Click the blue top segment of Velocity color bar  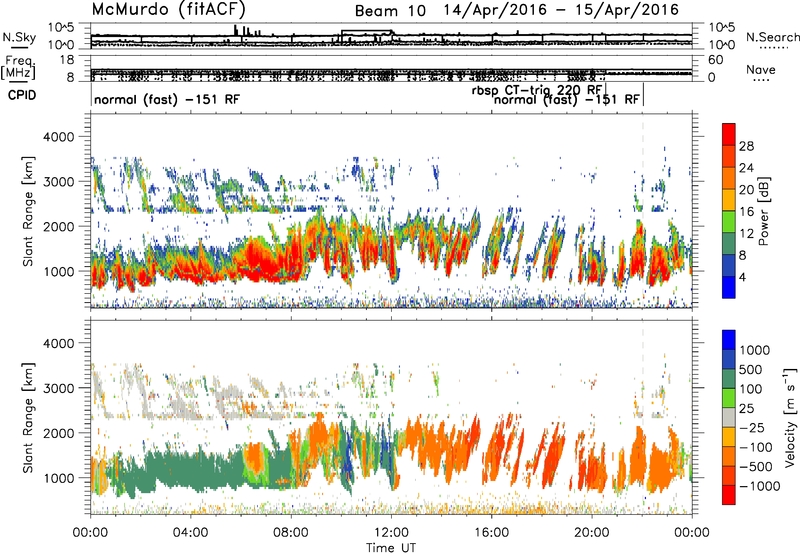[729, 340]
